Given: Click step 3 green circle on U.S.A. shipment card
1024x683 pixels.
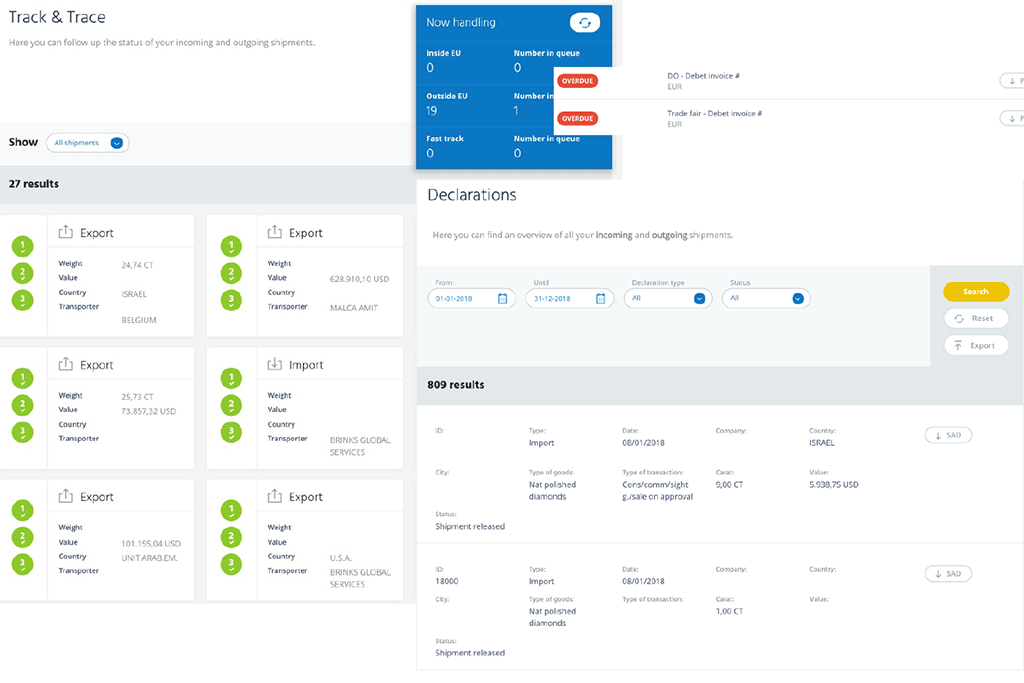Looking at the screenshot, I should [x=231, y=563].
